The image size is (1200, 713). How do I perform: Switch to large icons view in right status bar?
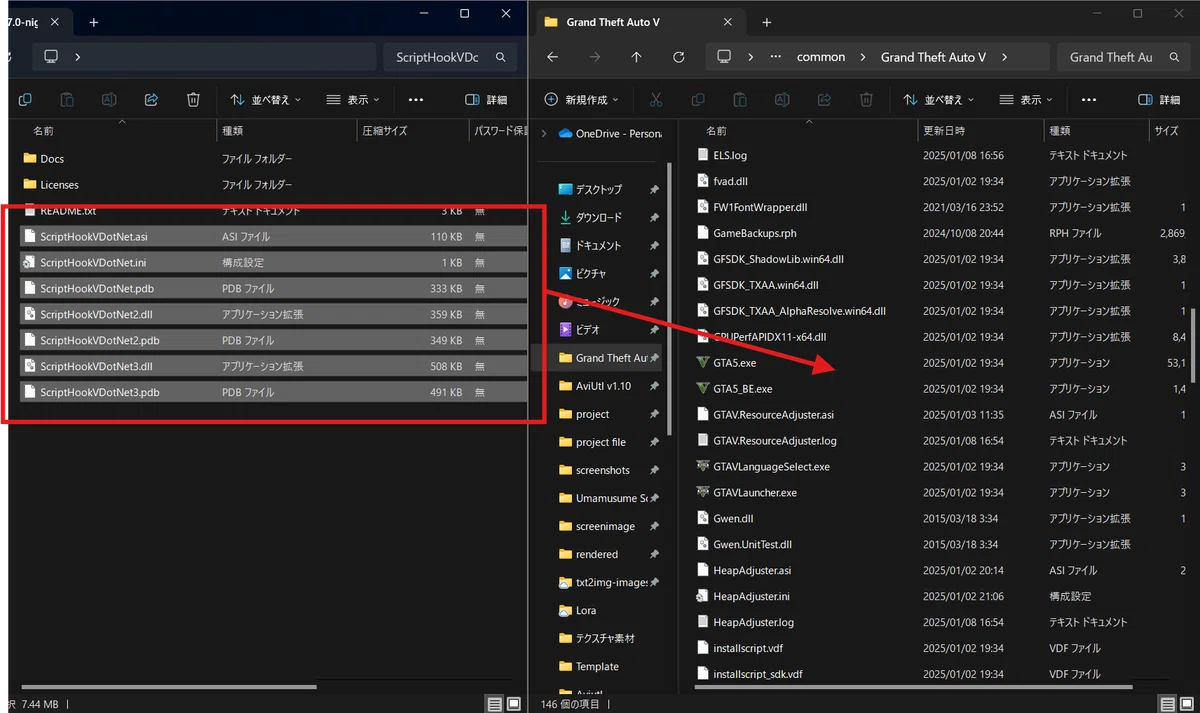click(x=1186, y=703)
